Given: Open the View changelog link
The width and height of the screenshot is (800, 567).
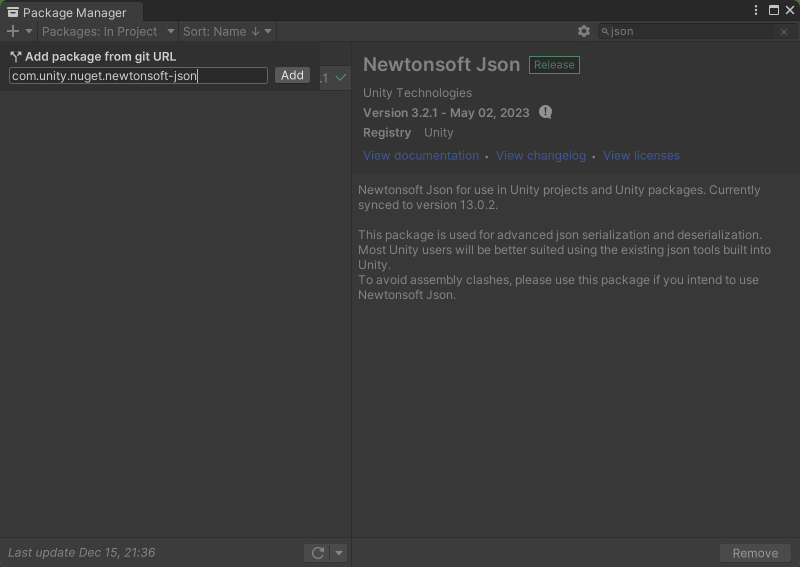Looking at the screenshot, I should [x=541, y=156].
